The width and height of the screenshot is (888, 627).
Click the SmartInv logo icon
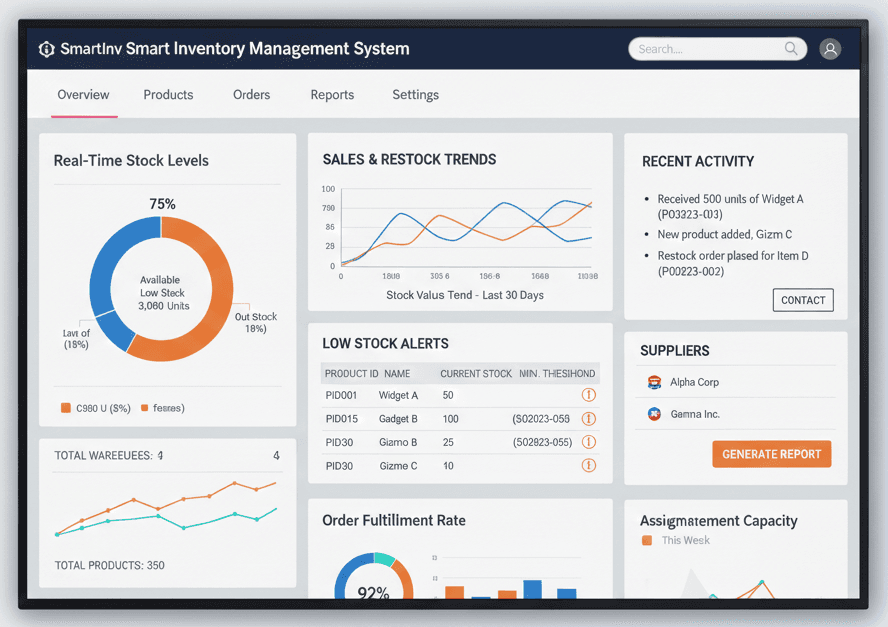46,48
